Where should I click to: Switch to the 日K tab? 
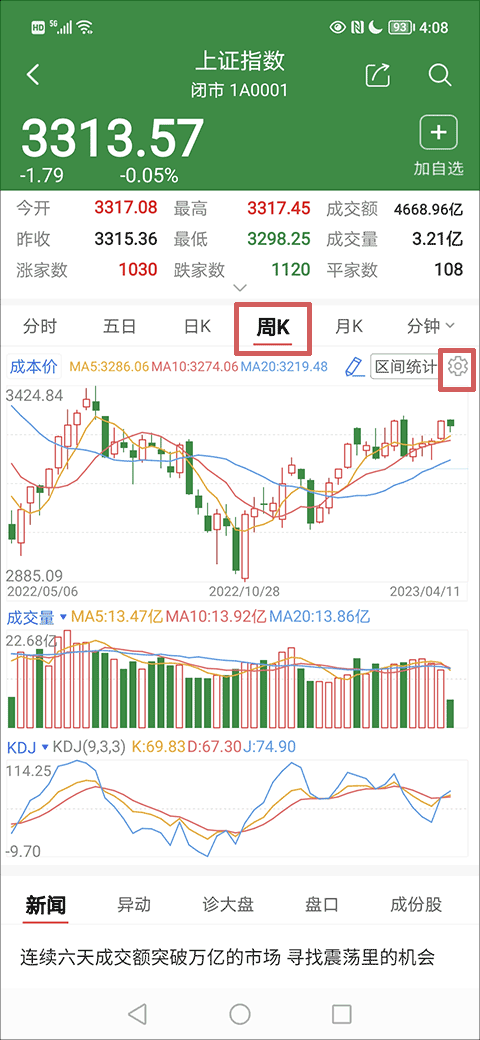[x=197, y=326]
